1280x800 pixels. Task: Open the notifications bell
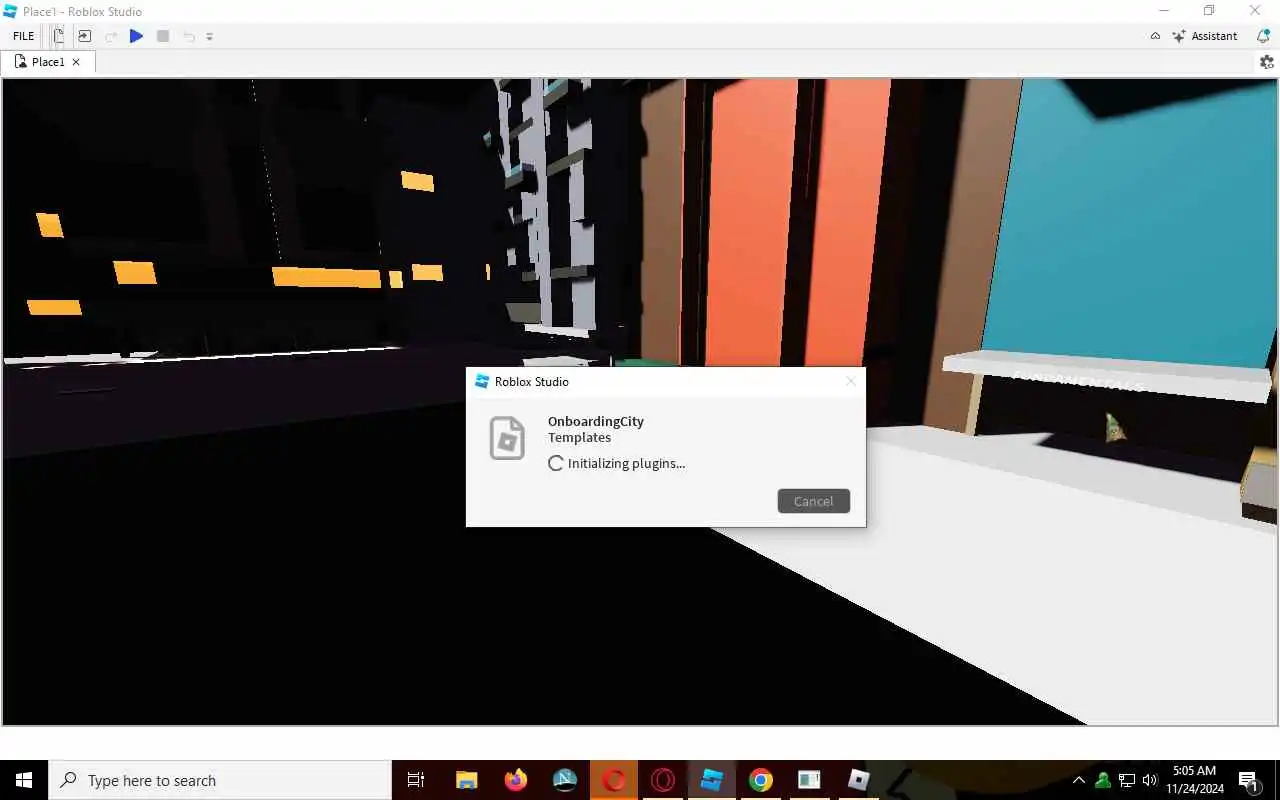[x=1263, y=36]
